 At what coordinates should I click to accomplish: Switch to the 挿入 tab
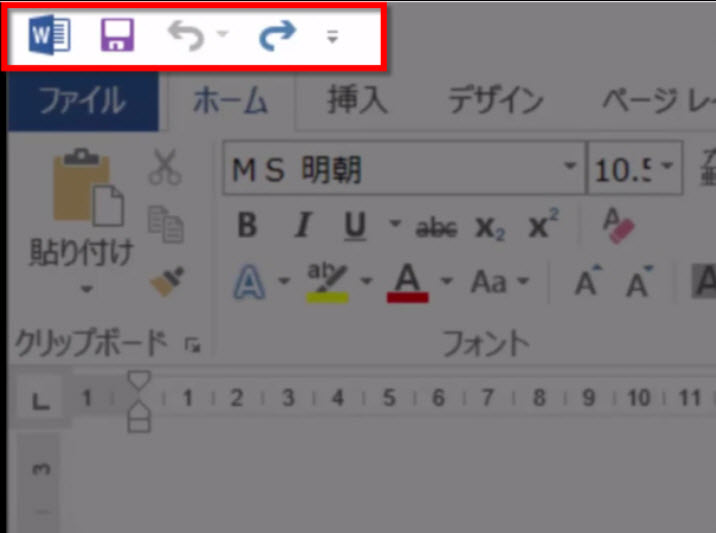[357, 101]
